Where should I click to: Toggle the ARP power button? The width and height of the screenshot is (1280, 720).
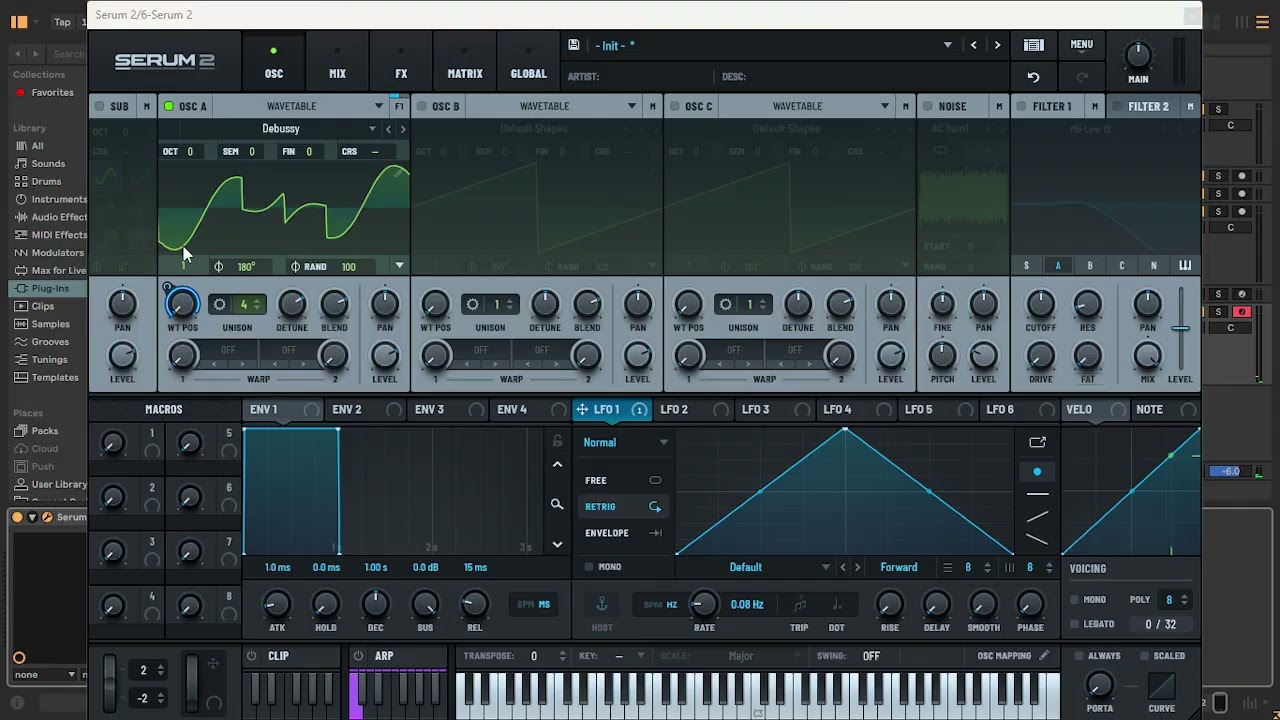(358, 656)
